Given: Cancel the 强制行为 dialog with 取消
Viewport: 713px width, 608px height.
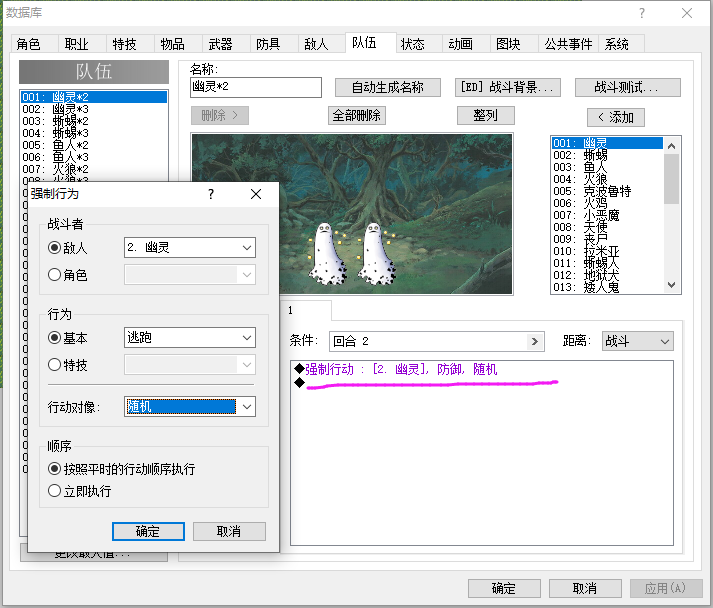Looking at the screenshot, I should [229, 531].
